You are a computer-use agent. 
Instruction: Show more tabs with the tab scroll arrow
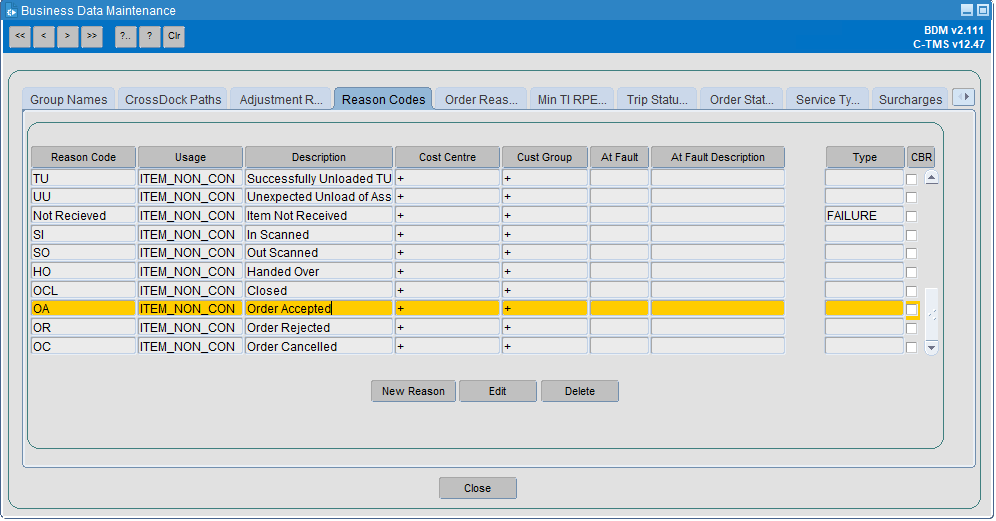point(964,97)
